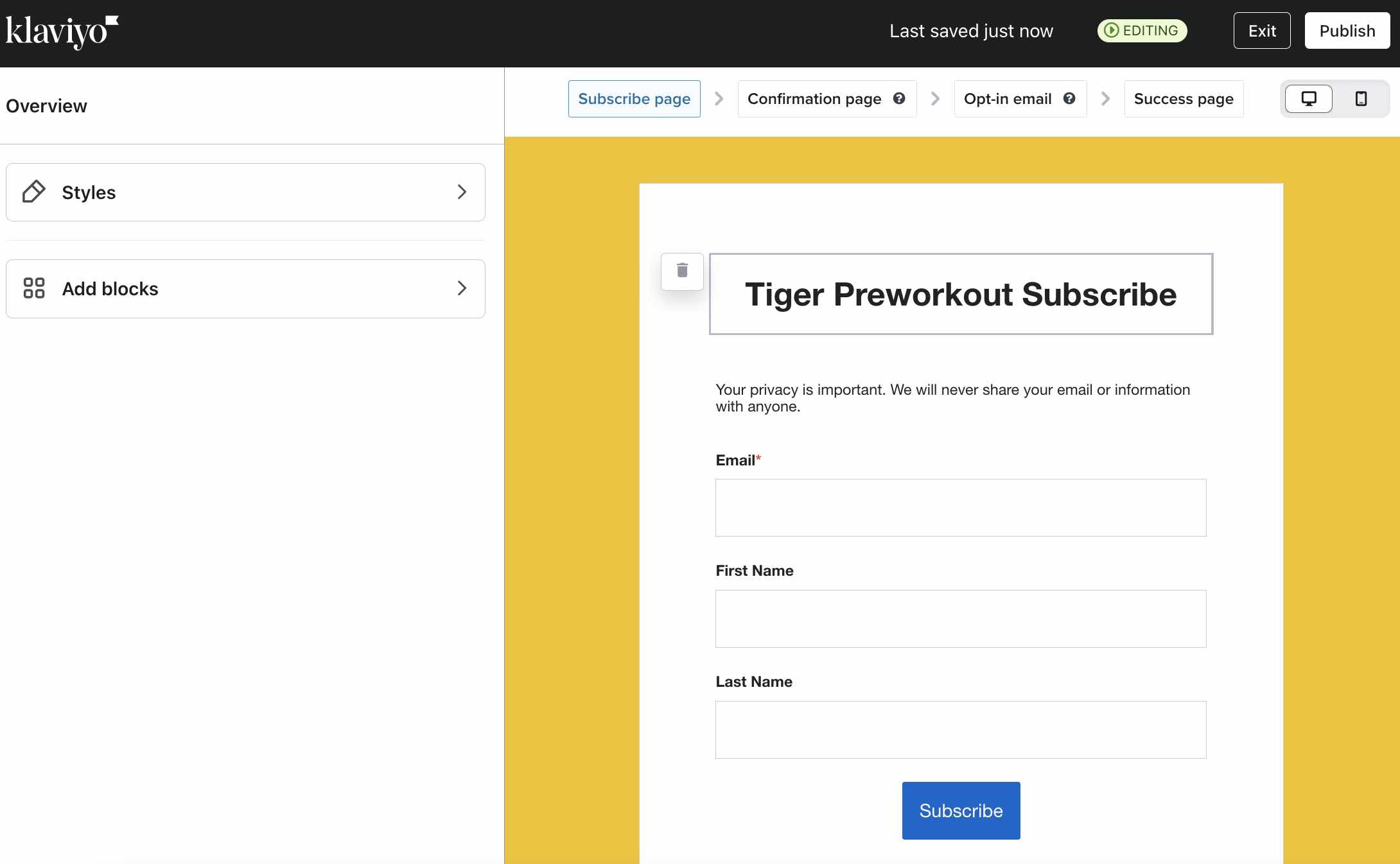Click the EDITING status indicator icon
This screenshot has width=1400, height=864.
[x=1111, y=30]
